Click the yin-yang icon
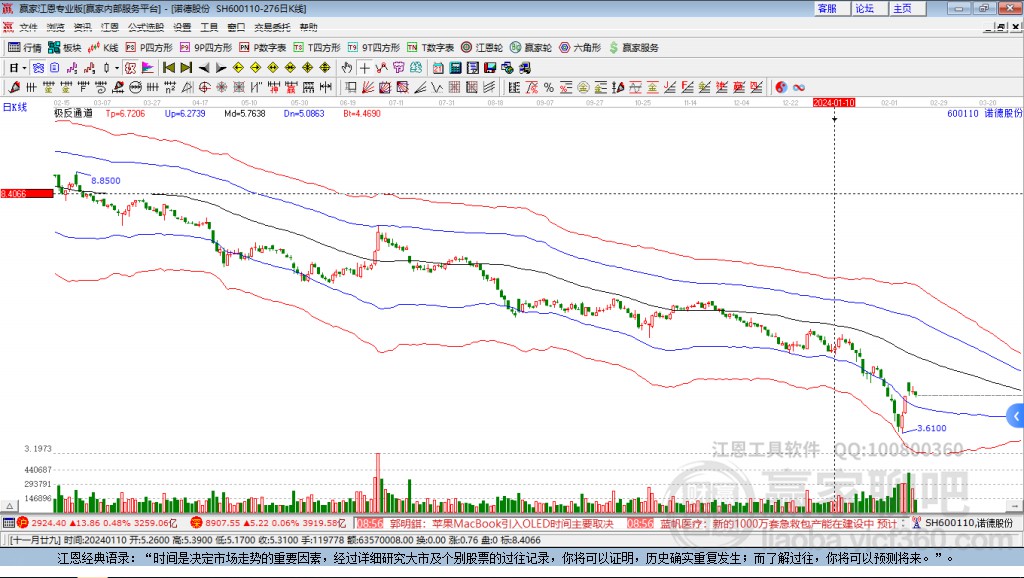The width and height of the screenshot is (1024, 578). 781,87
